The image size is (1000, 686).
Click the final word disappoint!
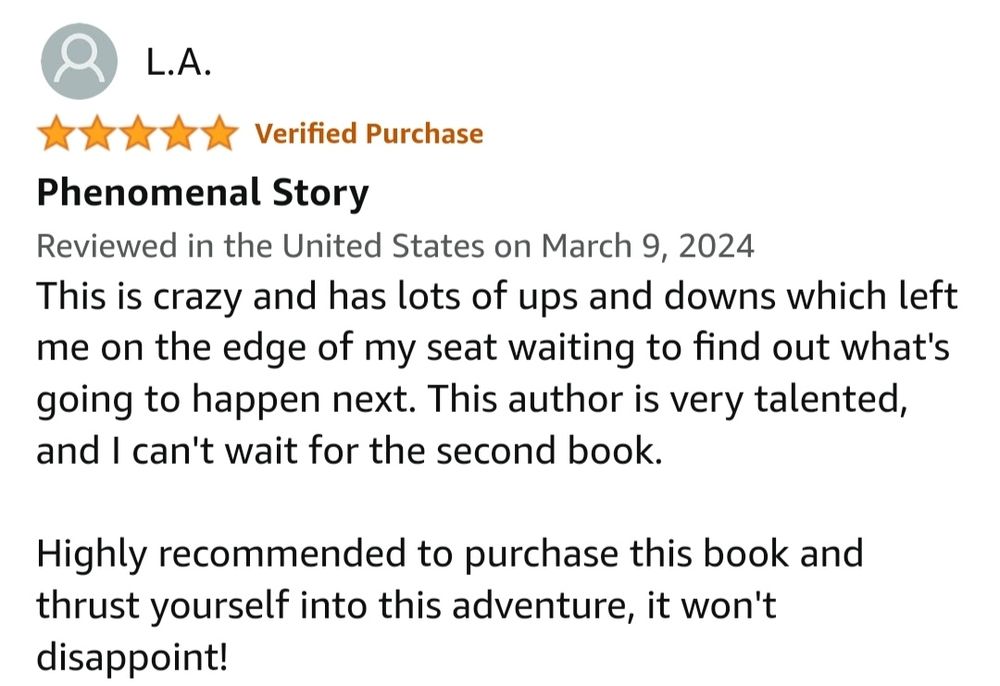click(132, 657)
